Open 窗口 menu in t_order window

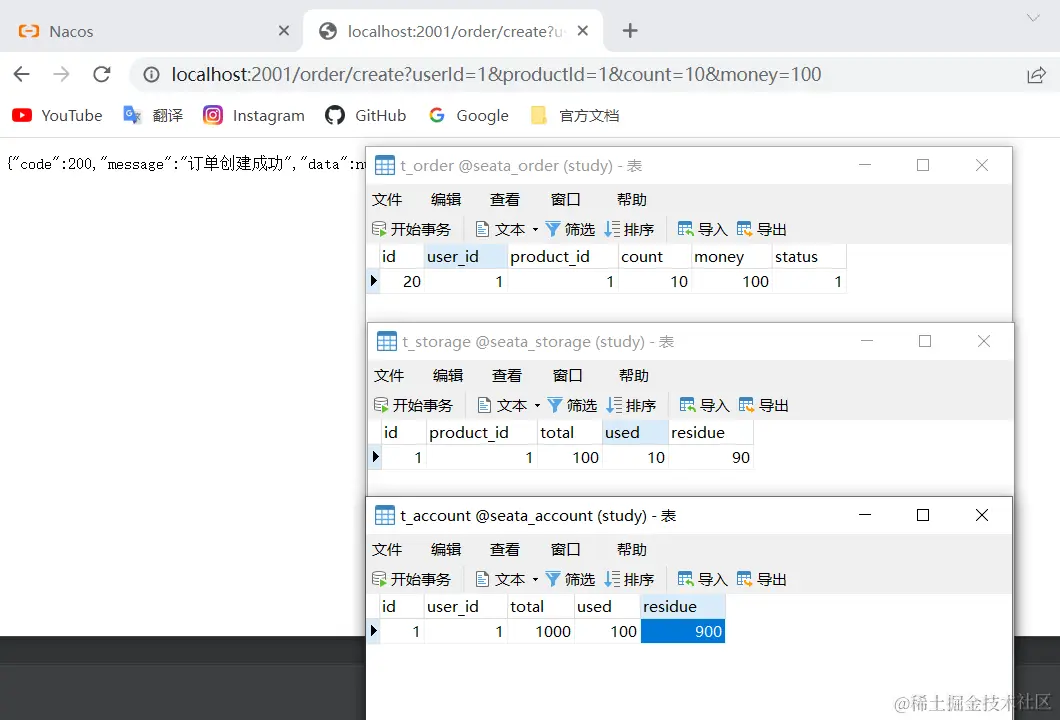(x=565, y=199)
